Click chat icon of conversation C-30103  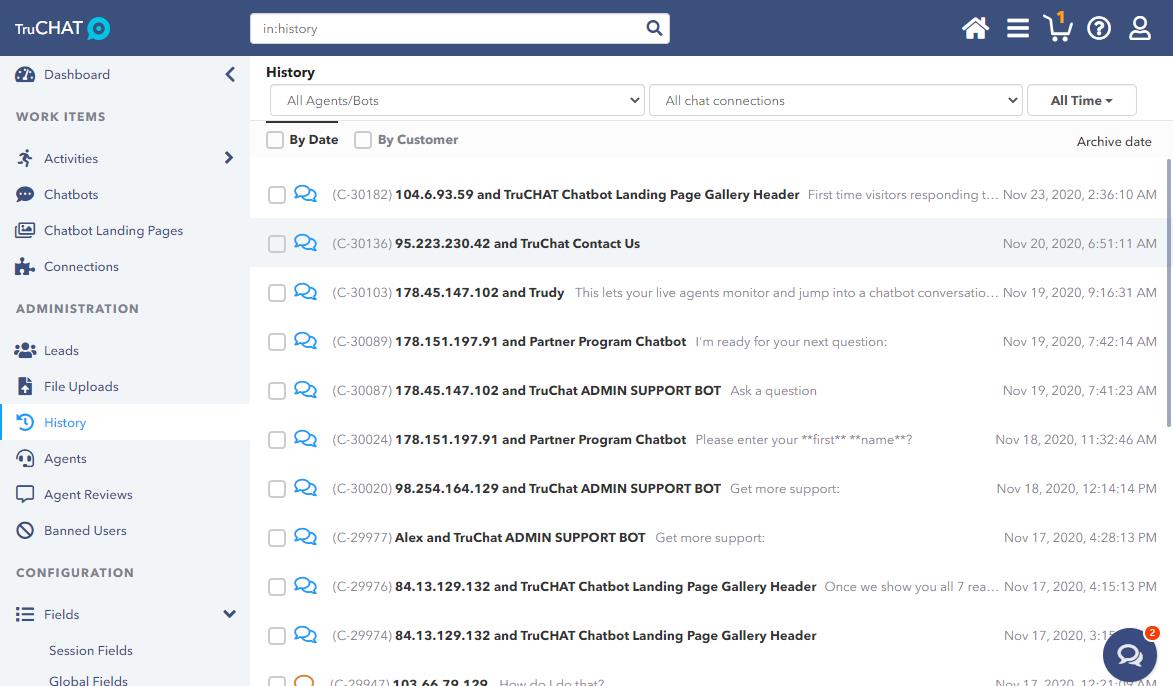tap(305, 292)
